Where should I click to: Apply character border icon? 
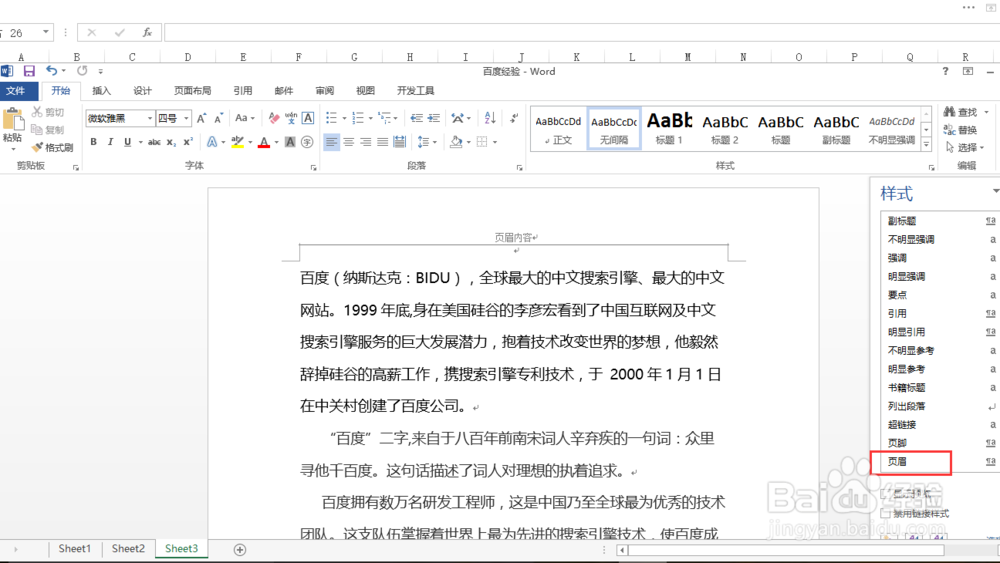tap(308, 118)
